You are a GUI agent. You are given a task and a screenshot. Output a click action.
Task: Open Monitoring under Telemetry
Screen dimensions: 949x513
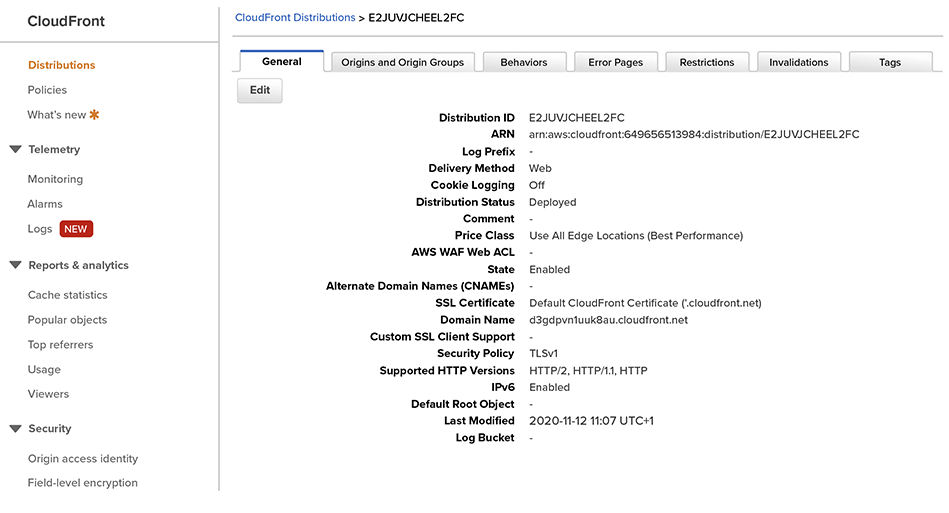coord(55,179)
